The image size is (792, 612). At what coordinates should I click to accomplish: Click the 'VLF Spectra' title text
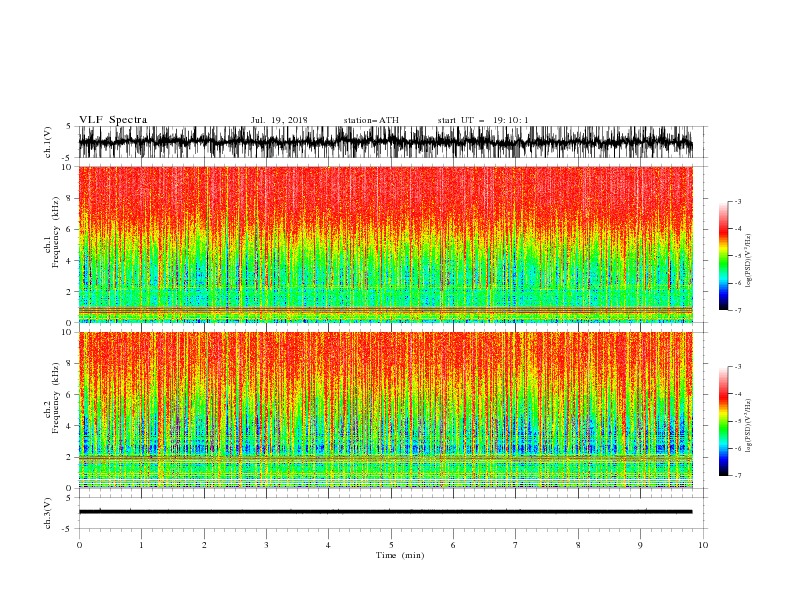(x=113, y=120)
